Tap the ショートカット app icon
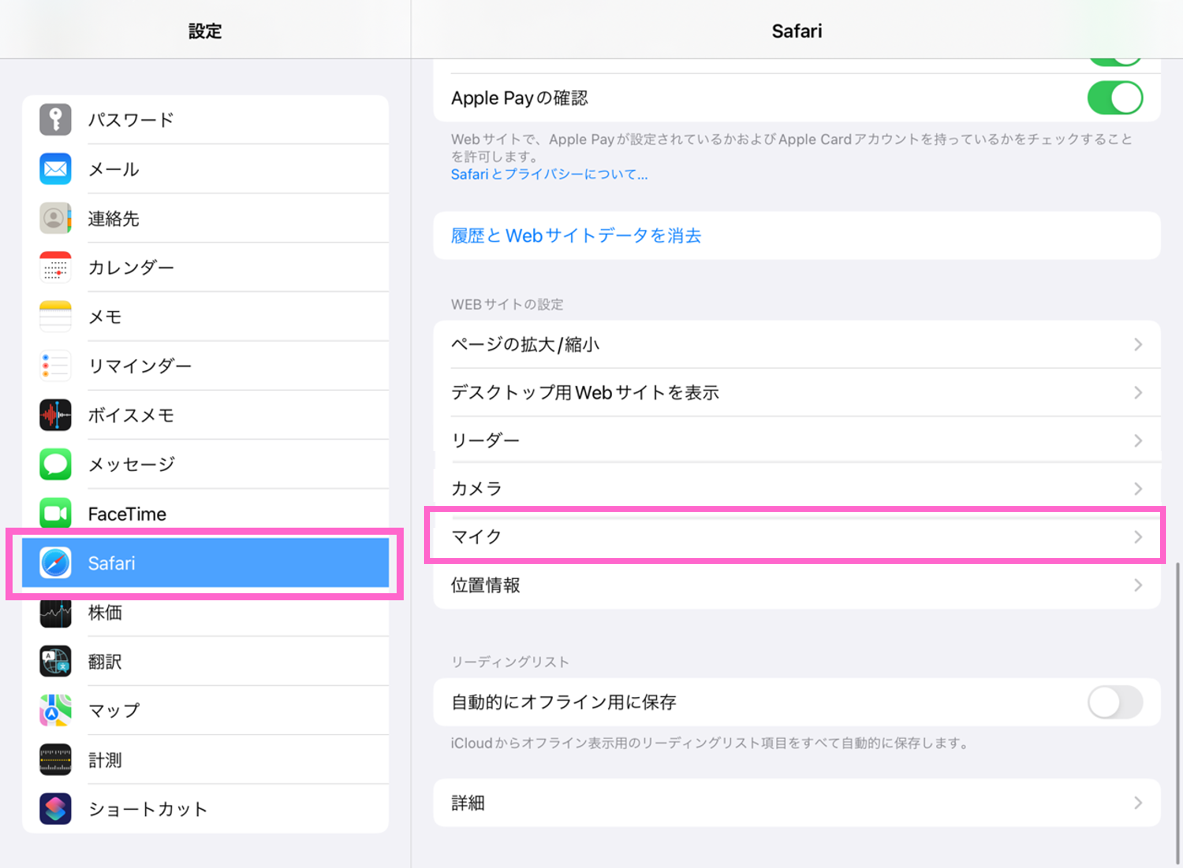This screenshot has height=868, width=1183. coord(56,809)
